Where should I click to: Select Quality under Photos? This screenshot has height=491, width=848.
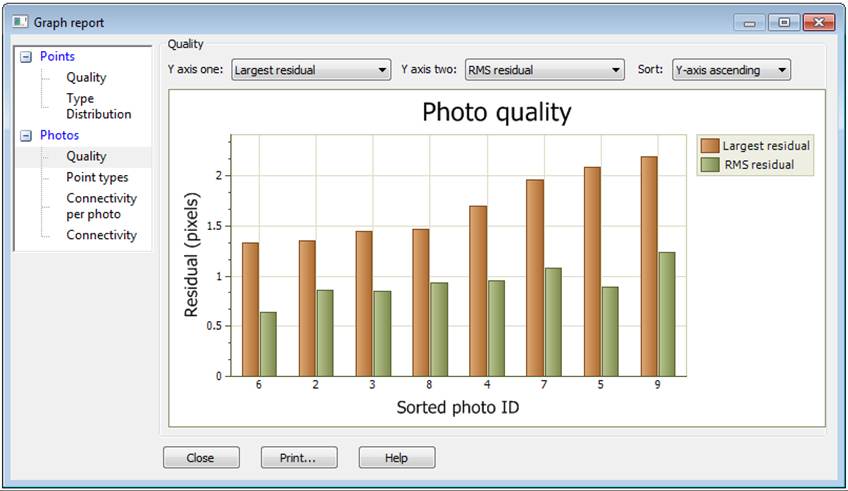click(x=86, y=156)
